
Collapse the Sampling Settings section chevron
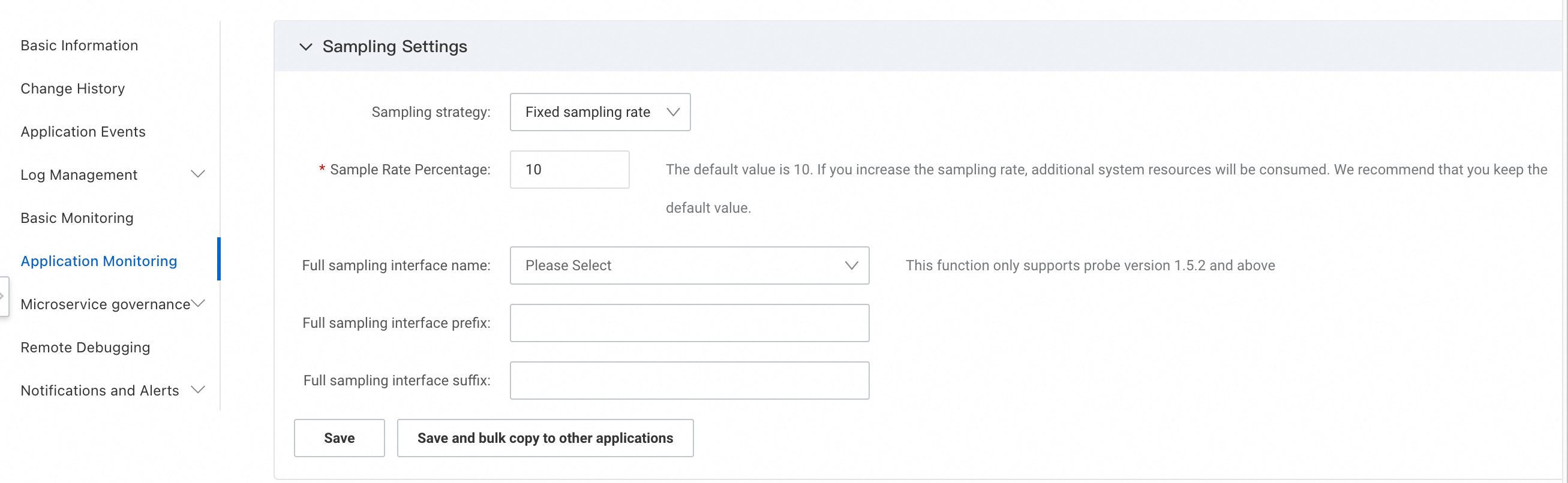point(305,47)
